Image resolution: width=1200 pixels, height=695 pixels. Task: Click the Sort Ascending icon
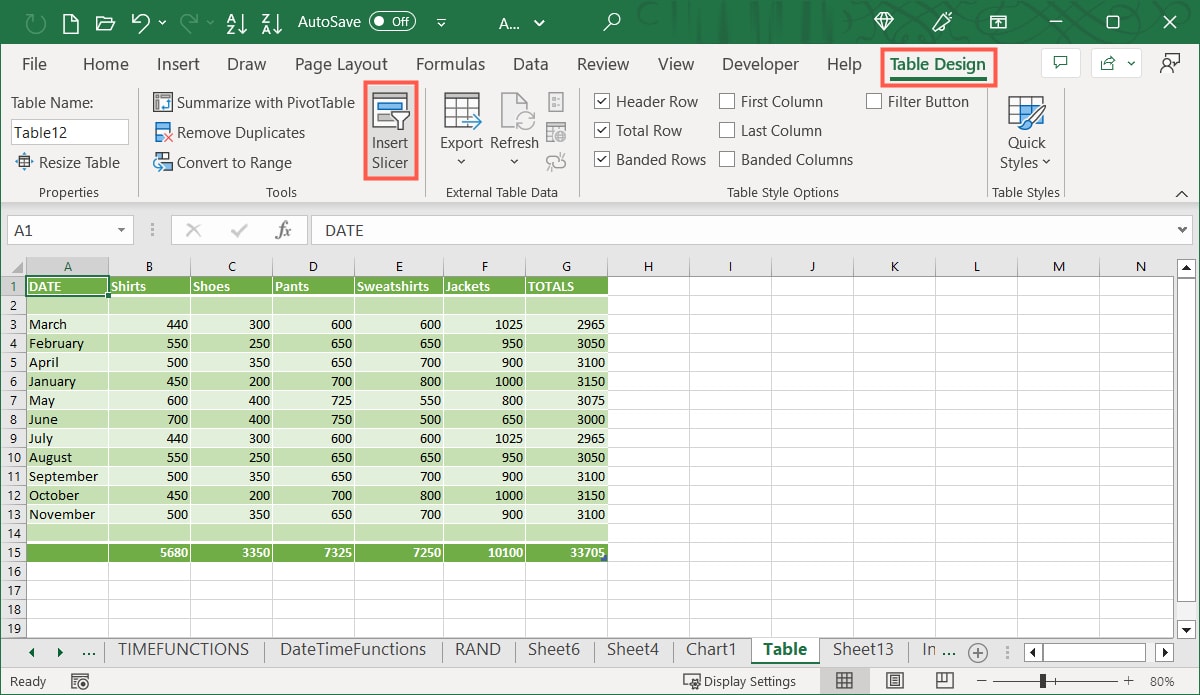236,22
